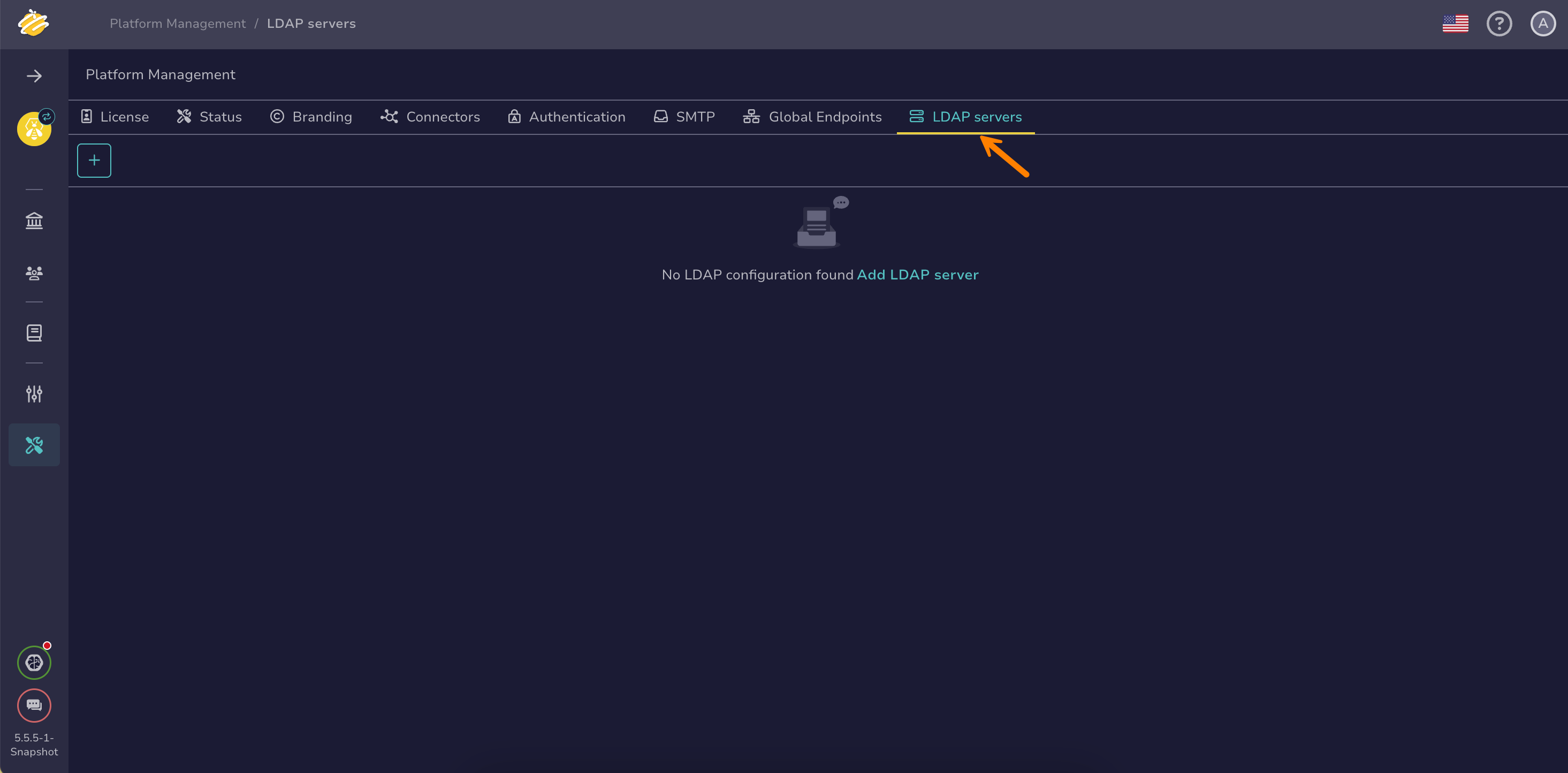
Task: Open help with the question mark icon
Action: pyautogui.click(x=1499, y=24)
